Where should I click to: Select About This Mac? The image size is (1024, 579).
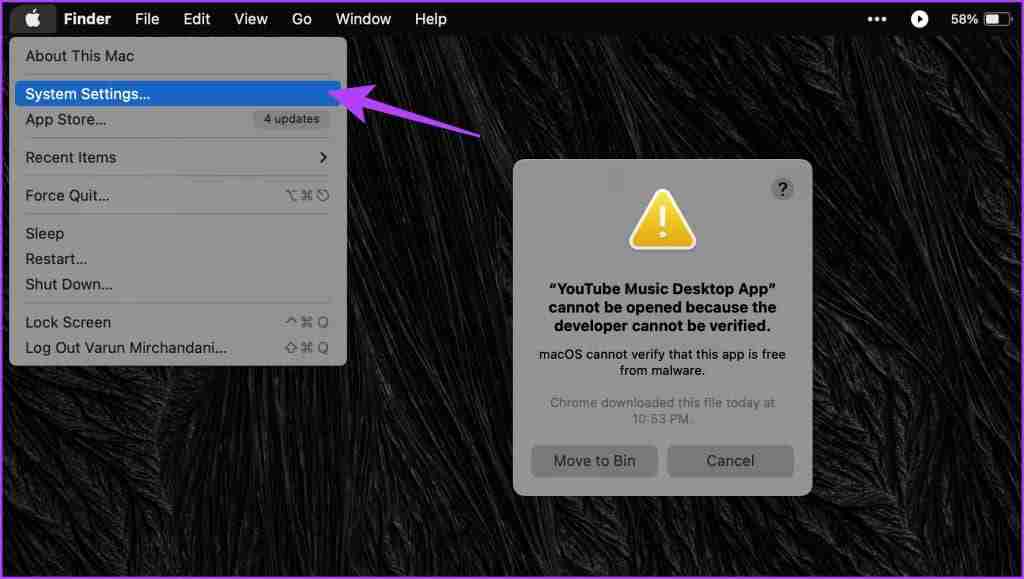[178, 56]
